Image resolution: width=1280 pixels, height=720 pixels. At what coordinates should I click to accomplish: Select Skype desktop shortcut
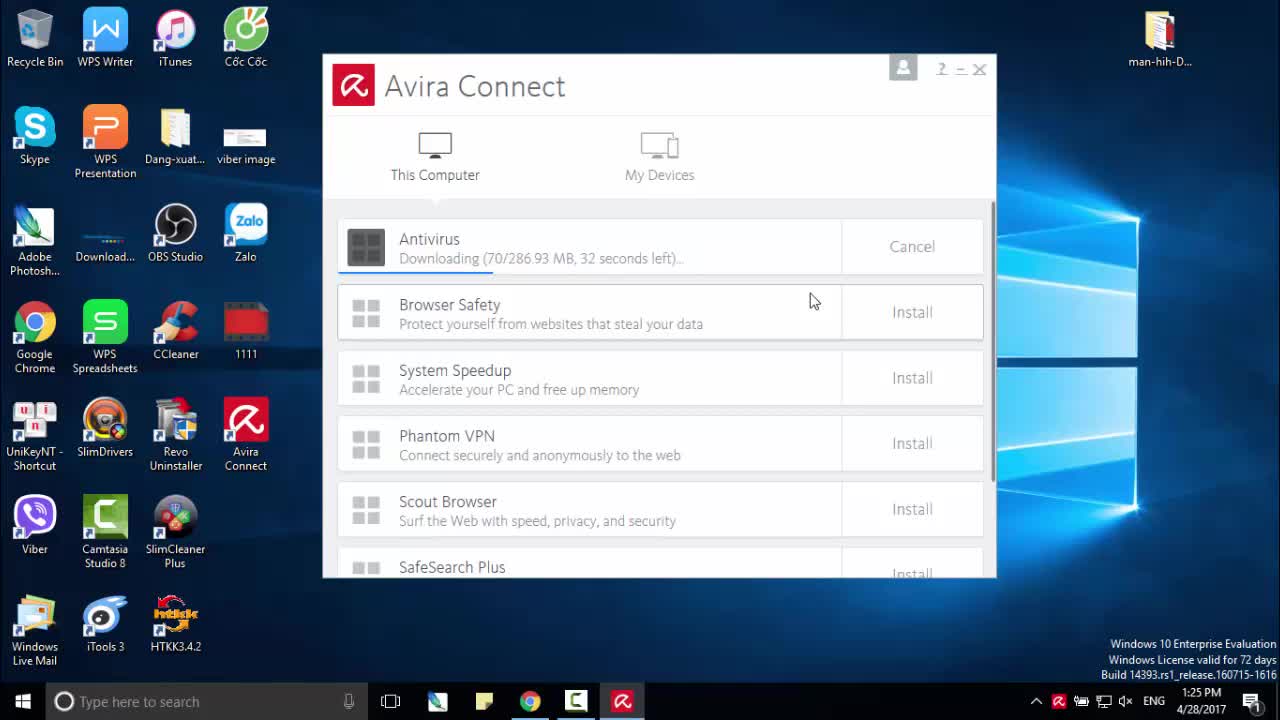(x=35, y=136)
